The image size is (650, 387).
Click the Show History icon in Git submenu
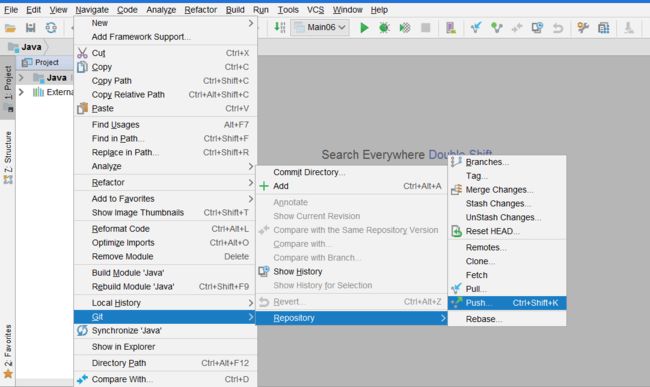(264, 271)
